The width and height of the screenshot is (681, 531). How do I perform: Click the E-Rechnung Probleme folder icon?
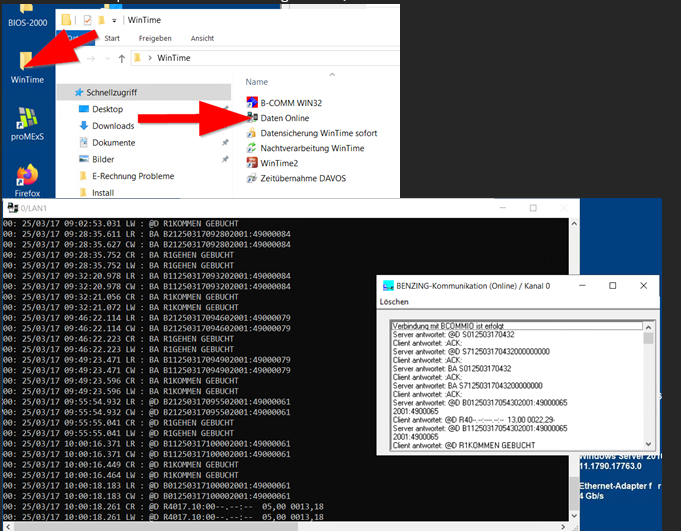[x=83, y=176]
